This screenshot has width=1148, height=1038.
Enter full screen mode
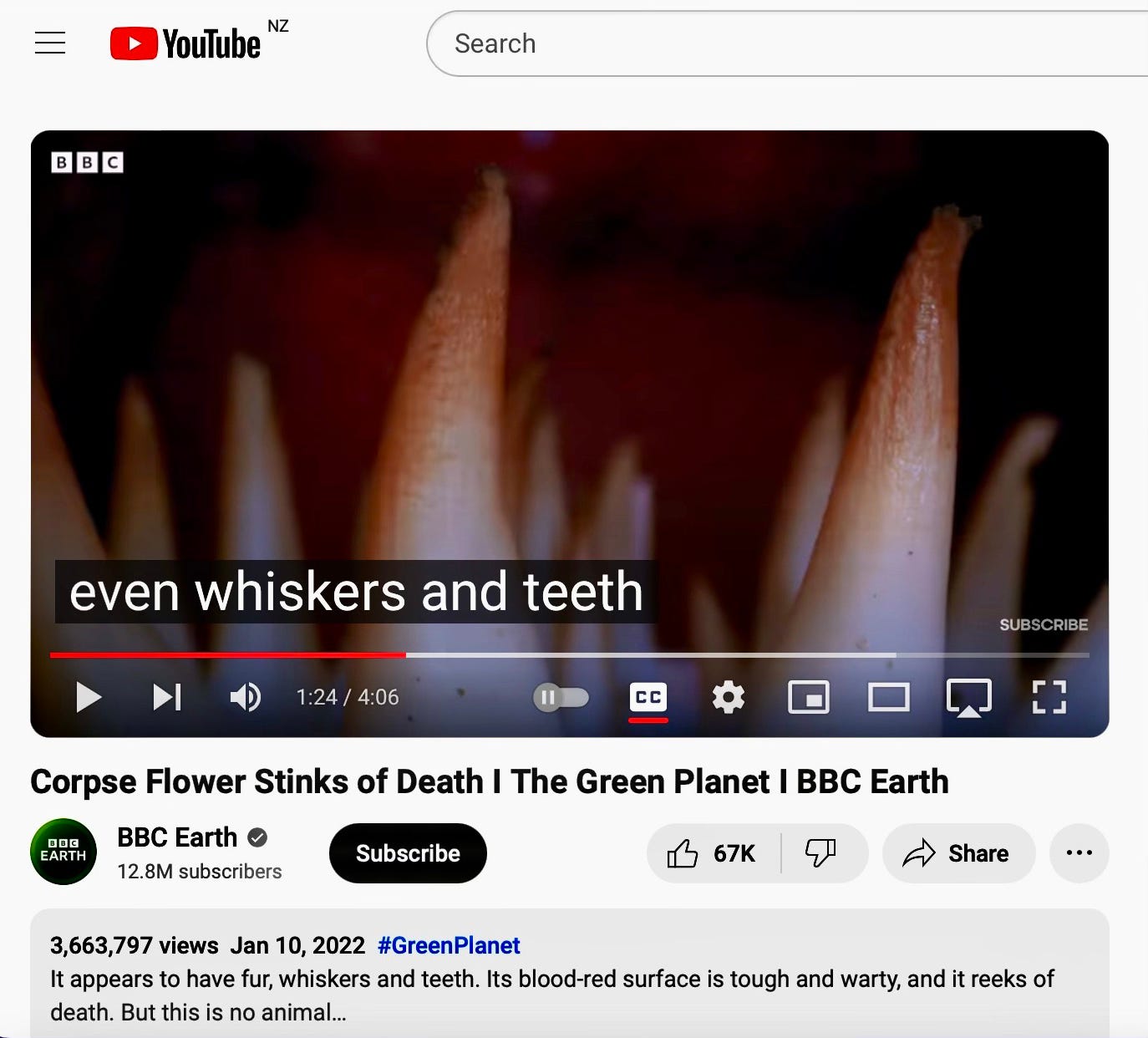[1049, 697]
